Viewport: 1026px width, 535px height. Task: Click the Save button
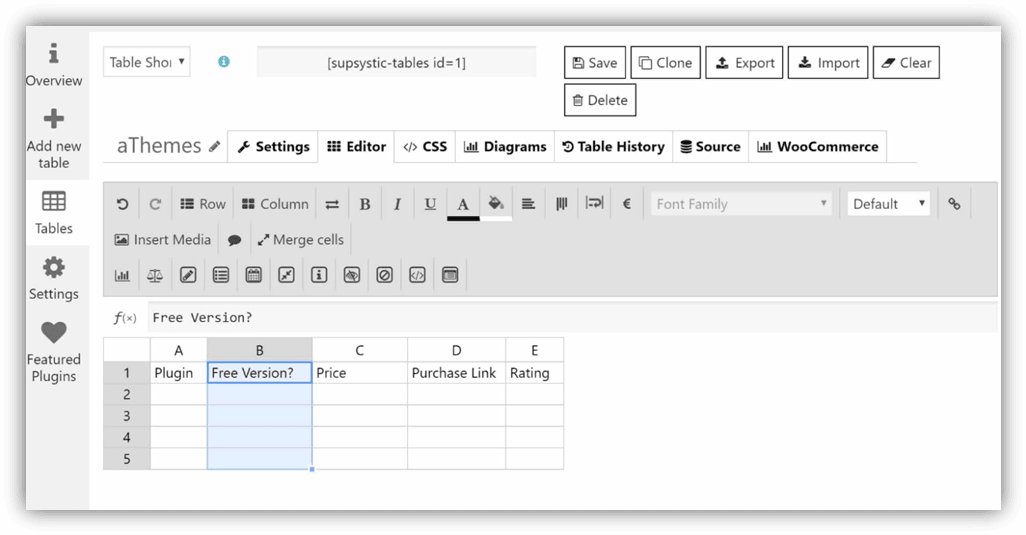pos(595,63)
